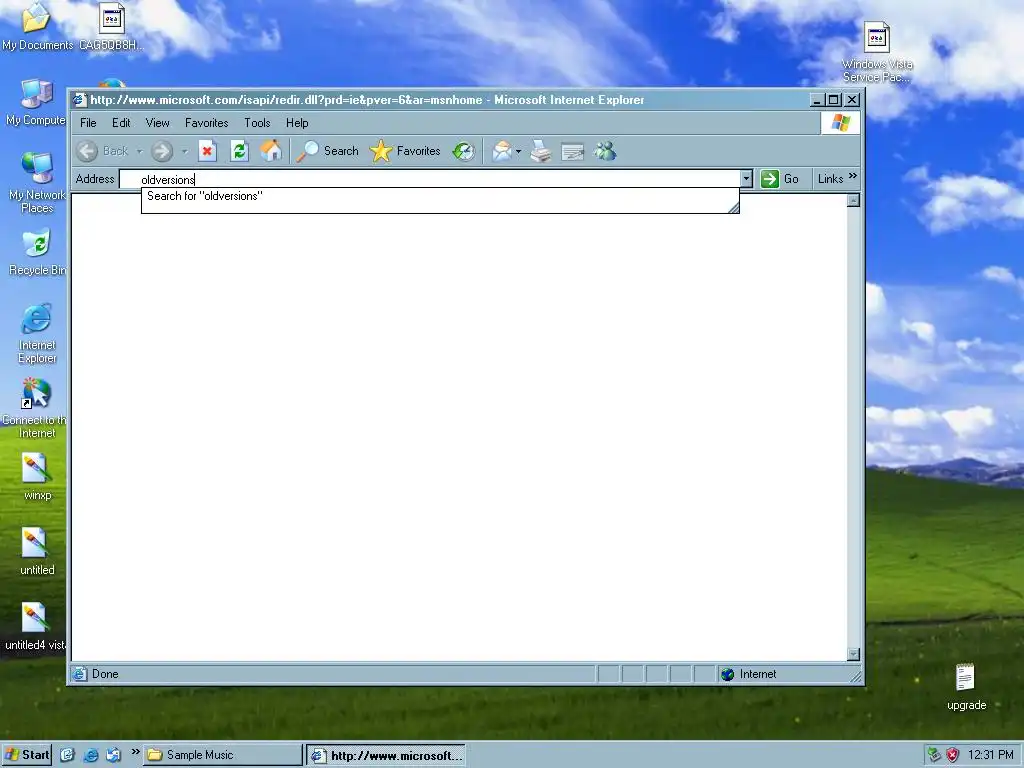The width and height of the screenshot is (1024, 768).
Task: Switch to Sample Music taskbar button
Action: point(222,755)
